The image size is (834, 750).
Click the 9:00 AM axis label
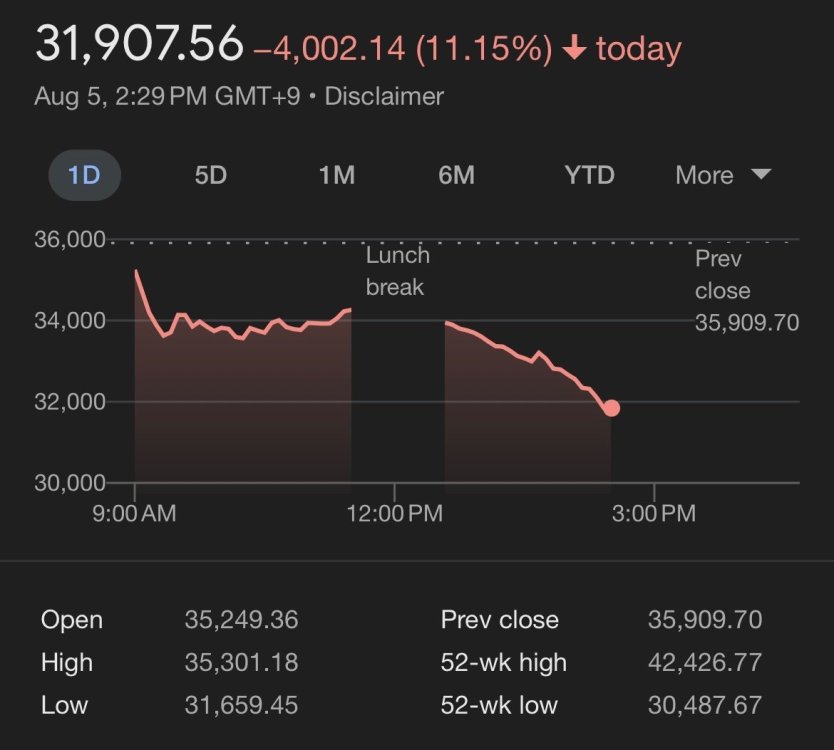click(x=135, y=514)
